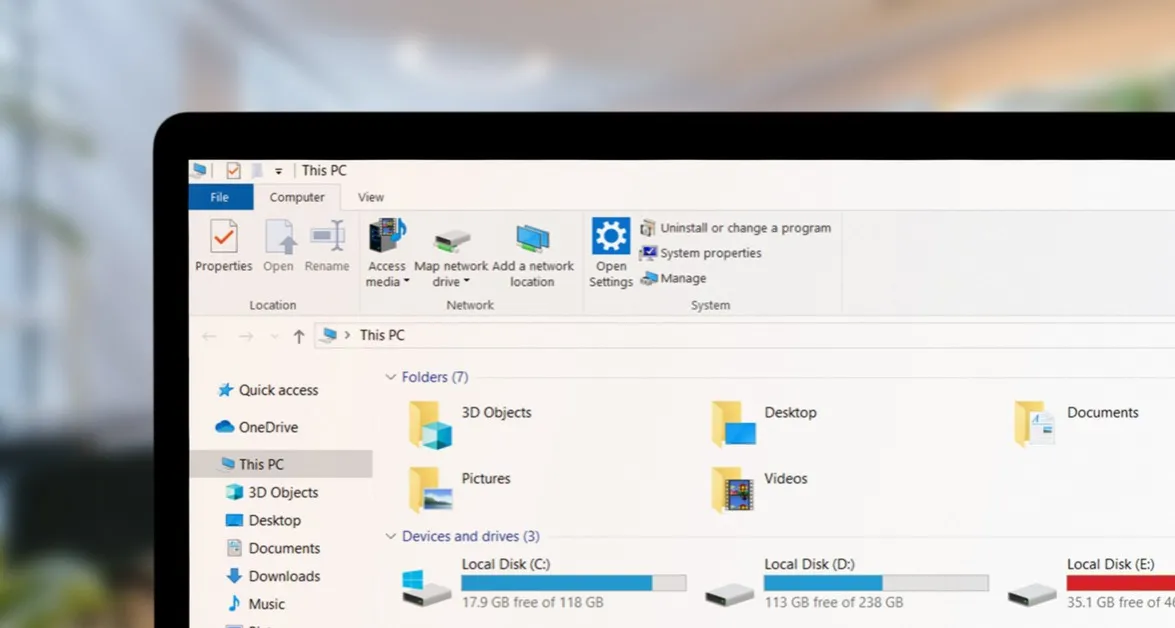The image size is (1175, 628).
Task: Open Music in the navigation pane
Action: click(x=256, y=603)
